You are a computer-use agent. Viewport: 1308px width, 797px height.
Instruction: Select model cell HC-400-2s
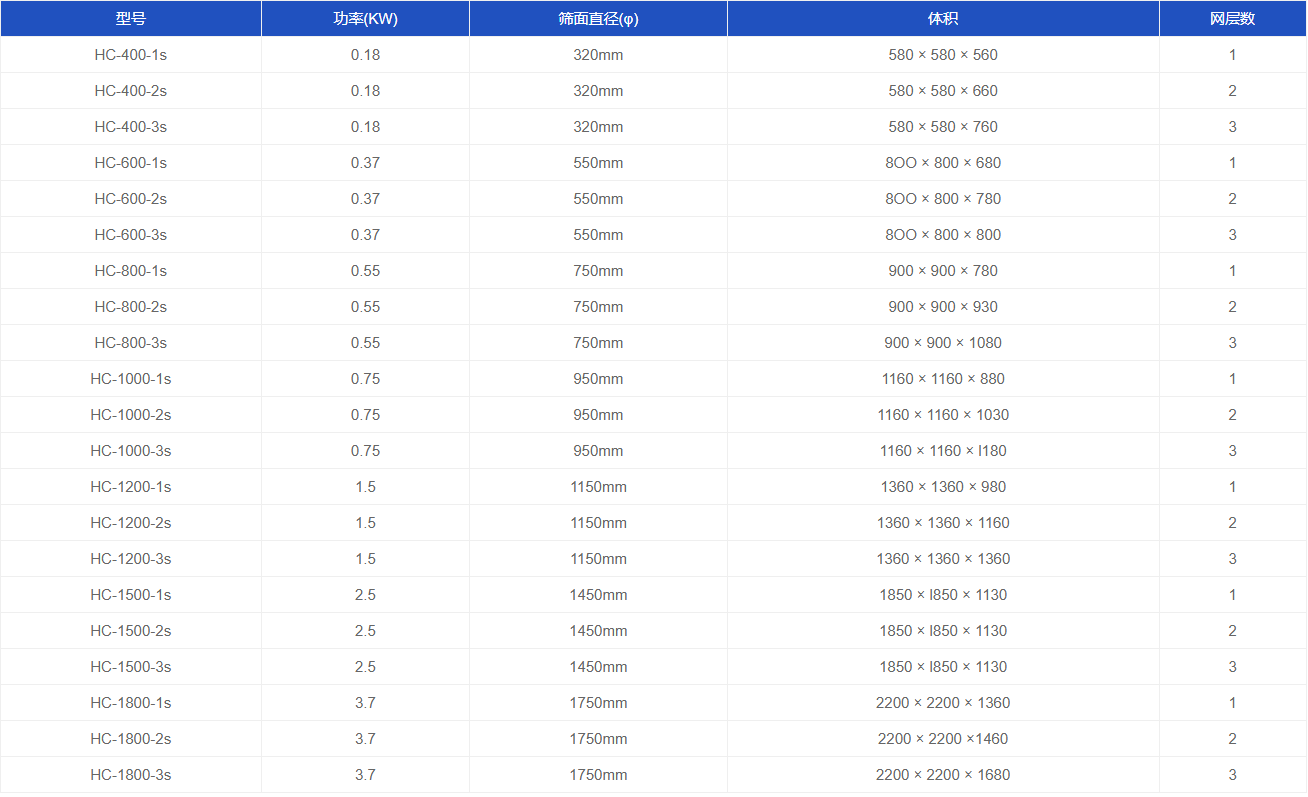[x=131, y=91]
